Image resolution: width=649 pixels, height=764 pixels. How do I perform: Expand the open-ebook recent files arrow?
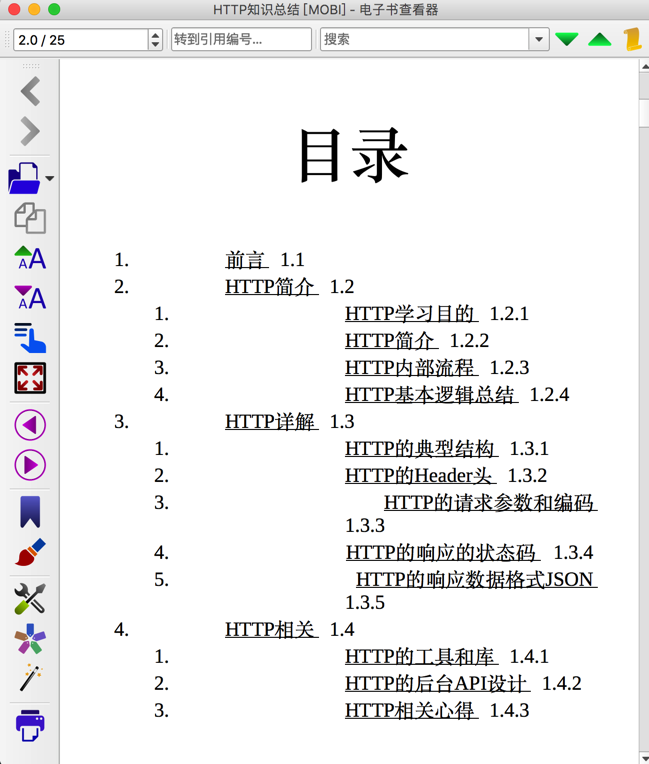[49, 178]
